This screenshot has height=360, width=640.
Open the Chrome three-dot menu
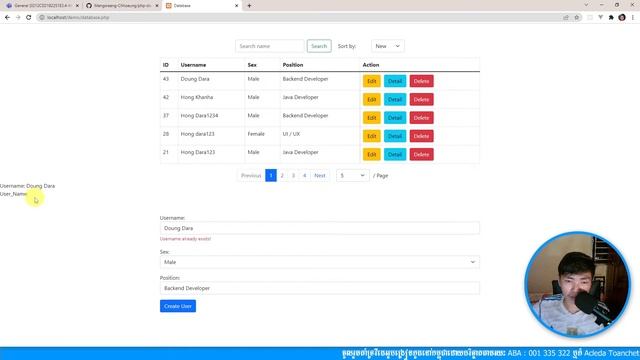[633, 18]
